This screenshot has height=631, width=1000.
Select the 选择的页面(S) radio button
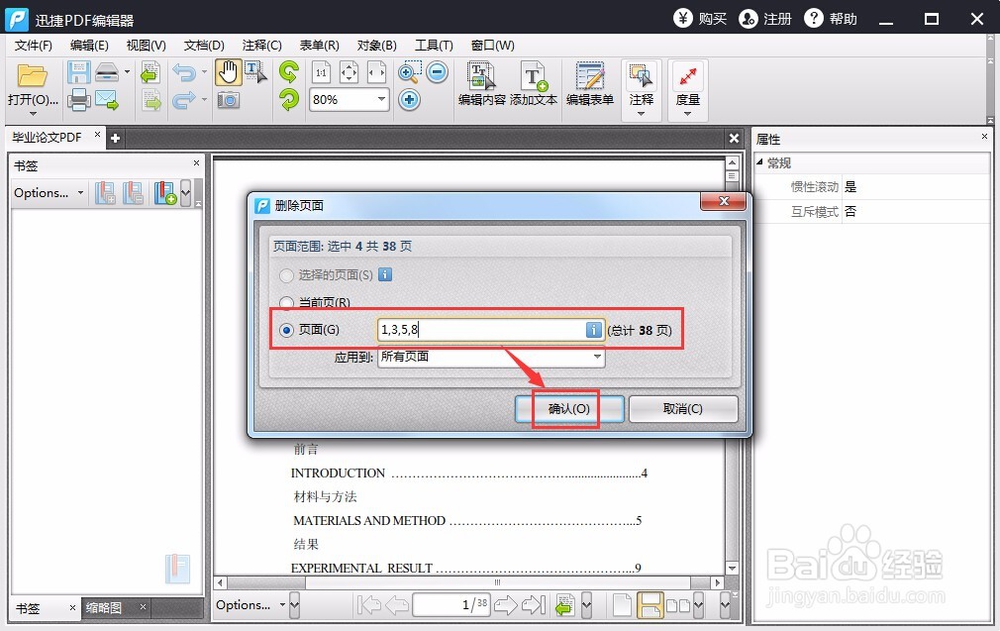[x=286, y=275]
